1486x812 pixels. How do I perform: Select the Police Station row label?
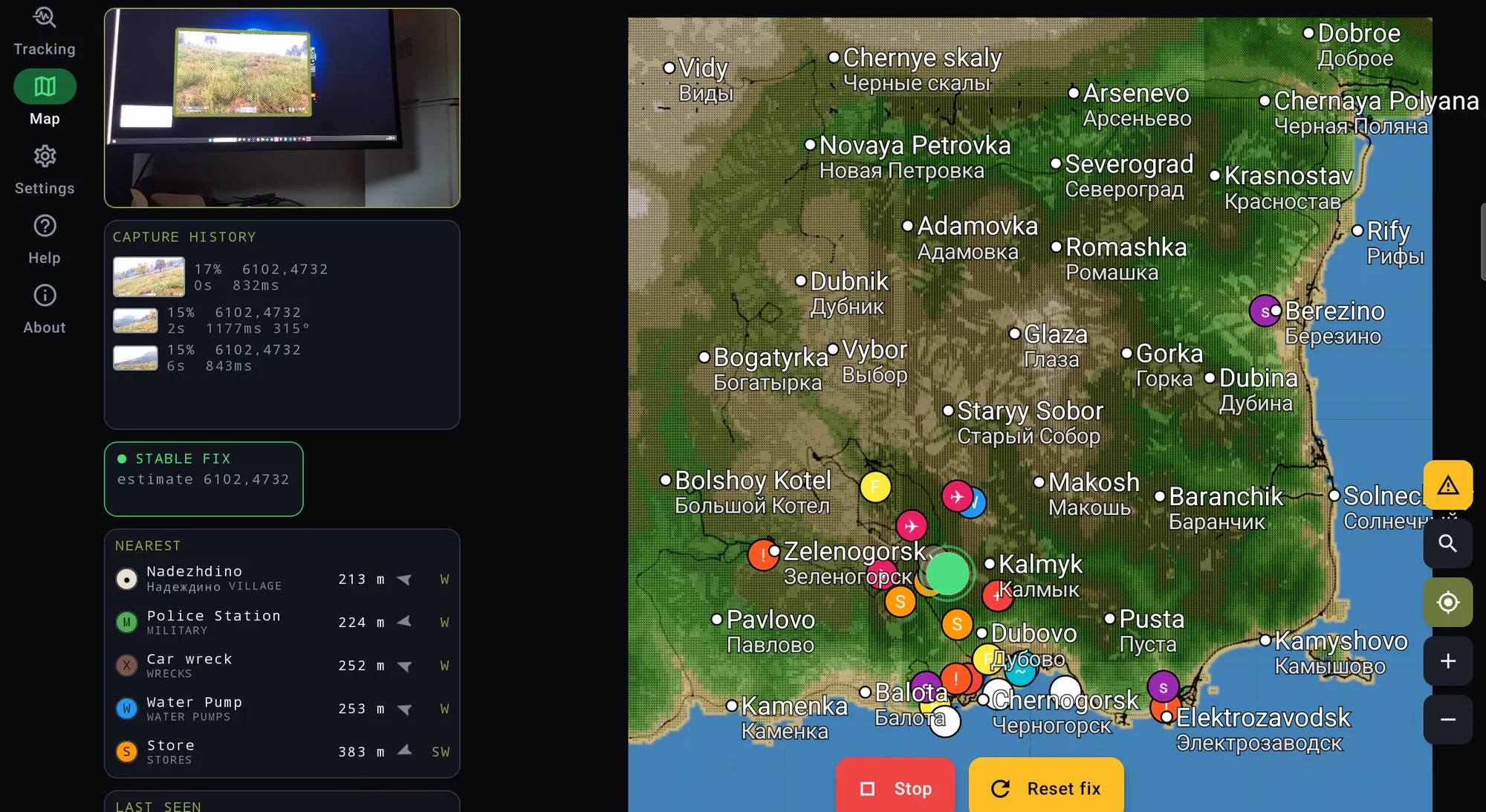point(214,616)
